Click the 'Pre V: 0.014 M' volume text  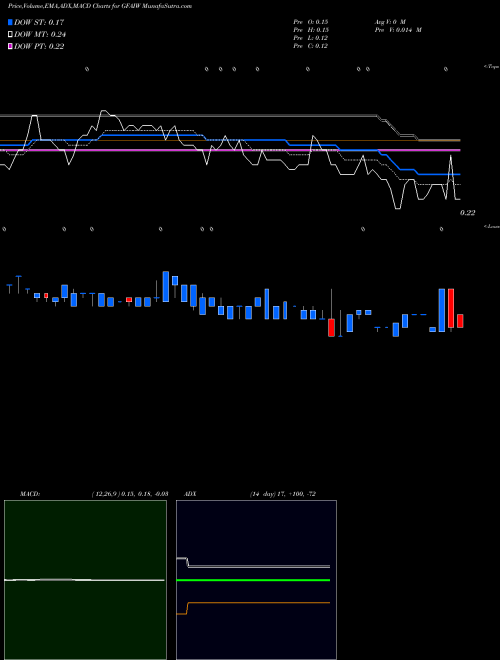click(x=398, y=30)
